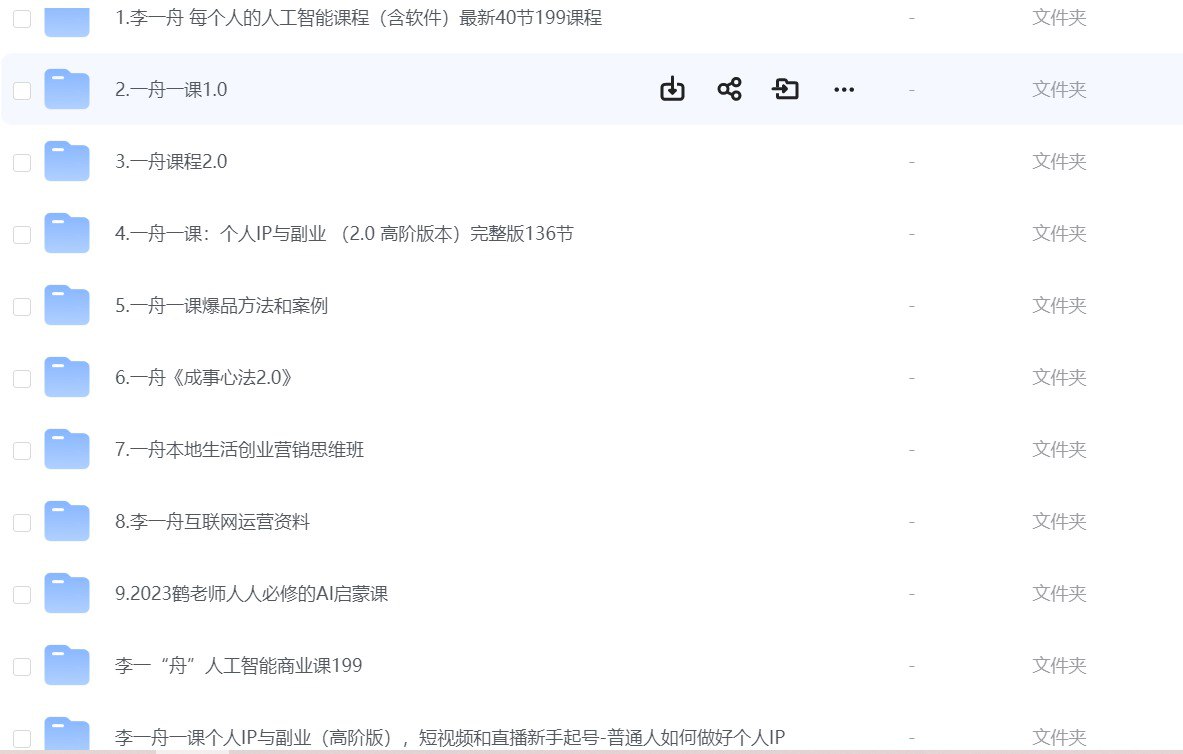Image resolution: width=1183 pixels, height=754 pixels.
Task: Click the folder icon for "8.李一舟互联网运营资料"
Action: [x=67, y=521]
